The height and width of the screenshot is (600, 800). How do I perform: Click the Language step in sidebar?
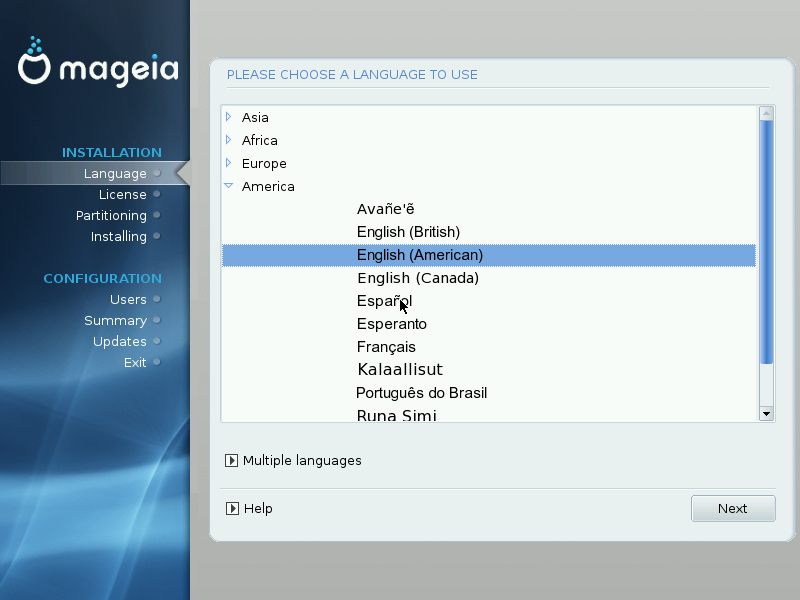tap(115, 173)
